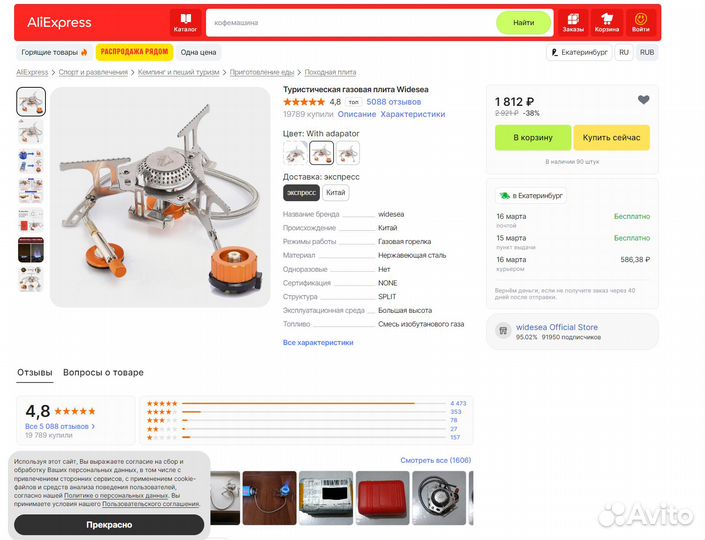This screenshot has width=705, height=540.
Task: Select the Китай delivery option
Action: click(335, 192)
